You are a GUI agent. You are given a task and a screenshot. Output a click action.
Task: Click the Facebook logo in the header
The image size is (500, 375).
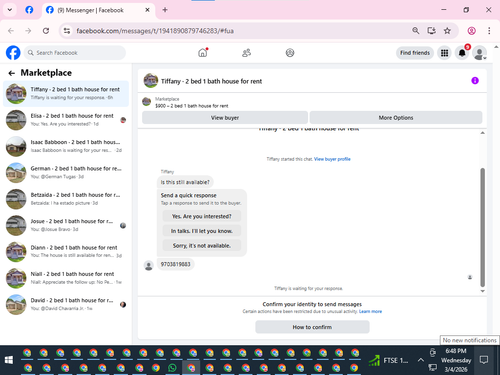pyautogui.click(x=13, y=53)
